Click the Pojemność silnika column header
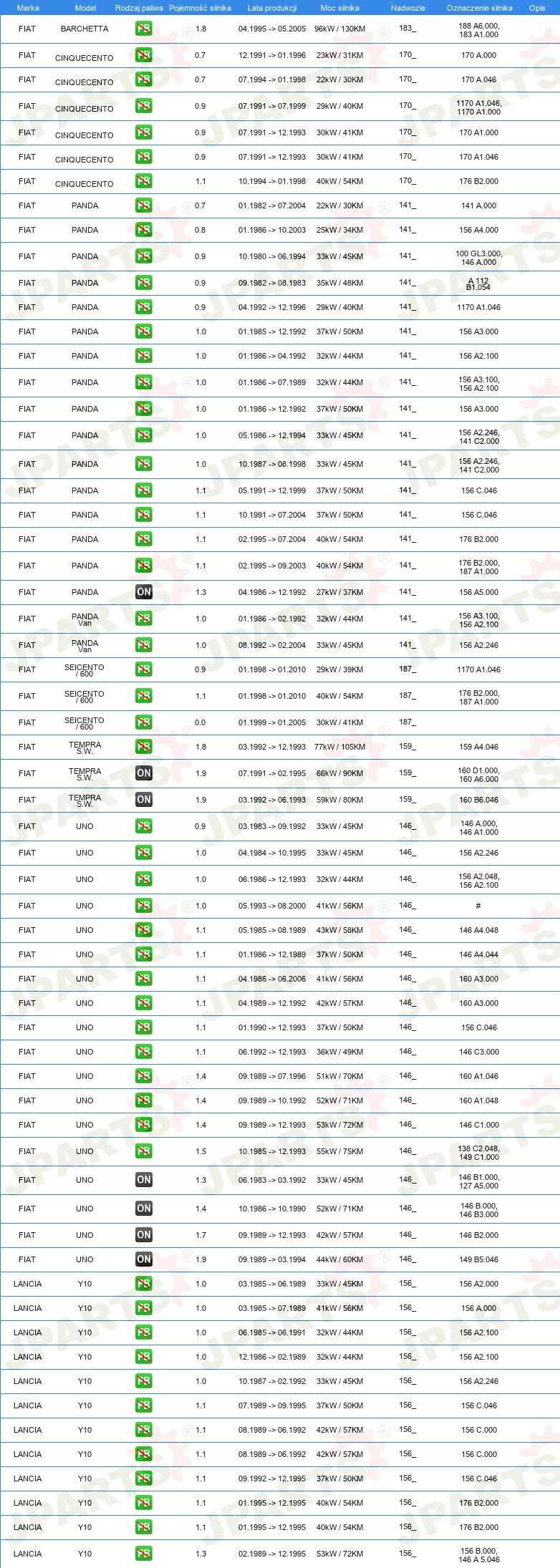Viewport: 560px width, 1568px height. 200,8
